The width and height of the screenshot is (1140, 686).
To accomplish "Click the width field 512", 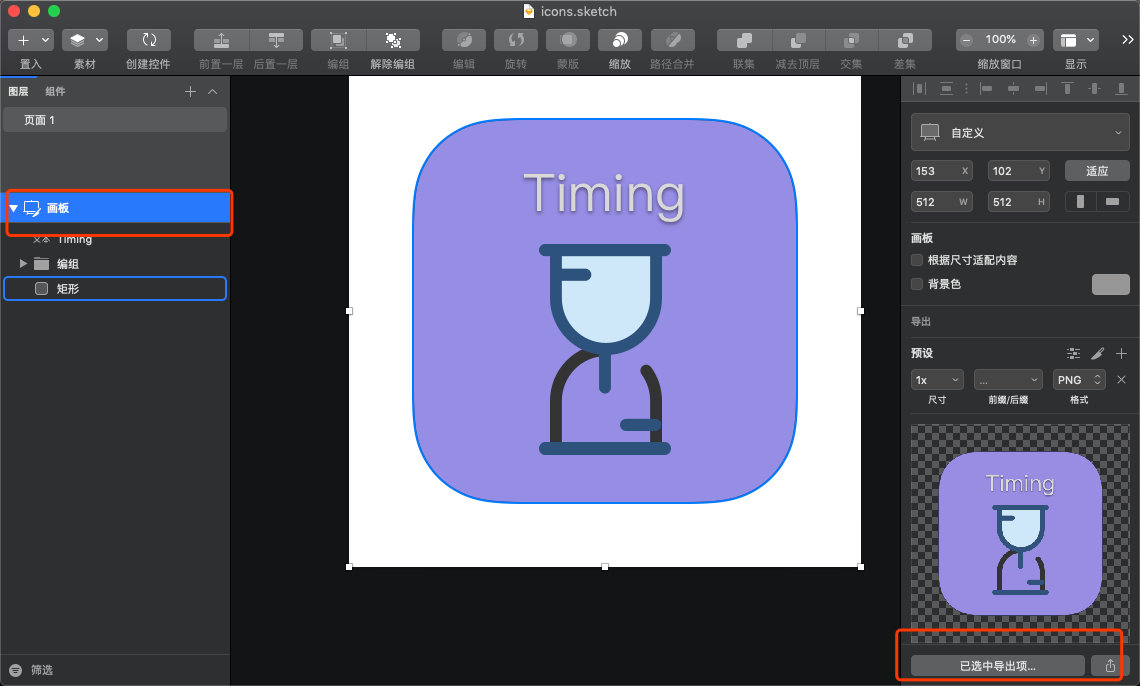I will (x=942, y=202).
